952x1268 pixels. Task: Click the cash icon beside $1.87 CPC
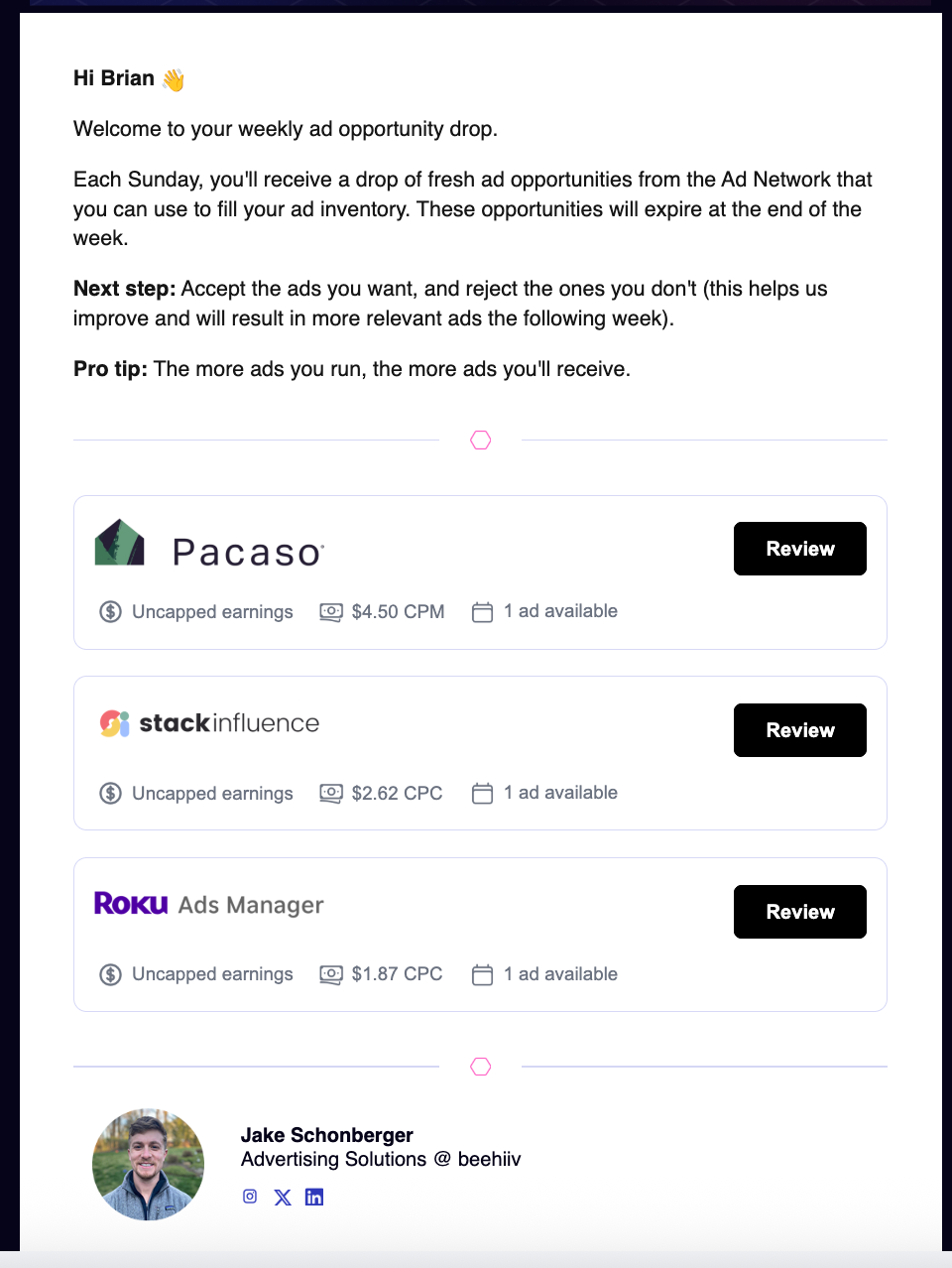[331, 974]
